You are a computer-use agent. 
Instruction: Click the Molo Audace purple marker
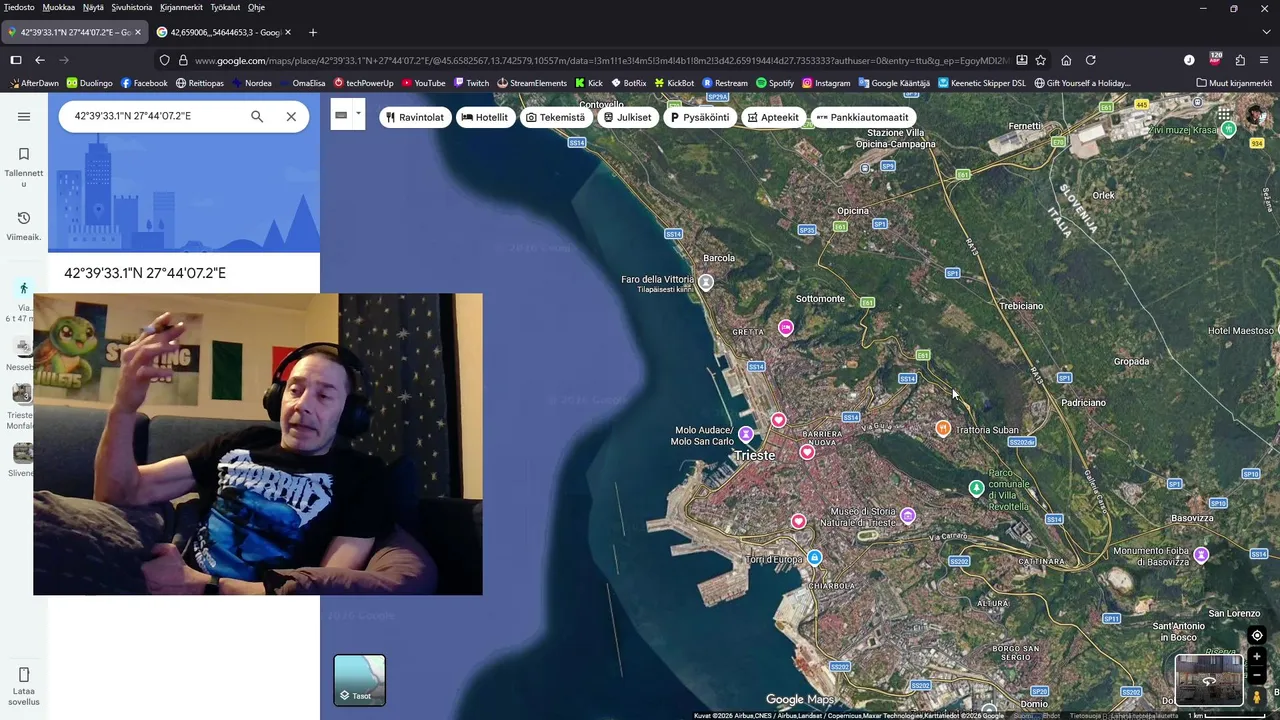tap(745, 434)
